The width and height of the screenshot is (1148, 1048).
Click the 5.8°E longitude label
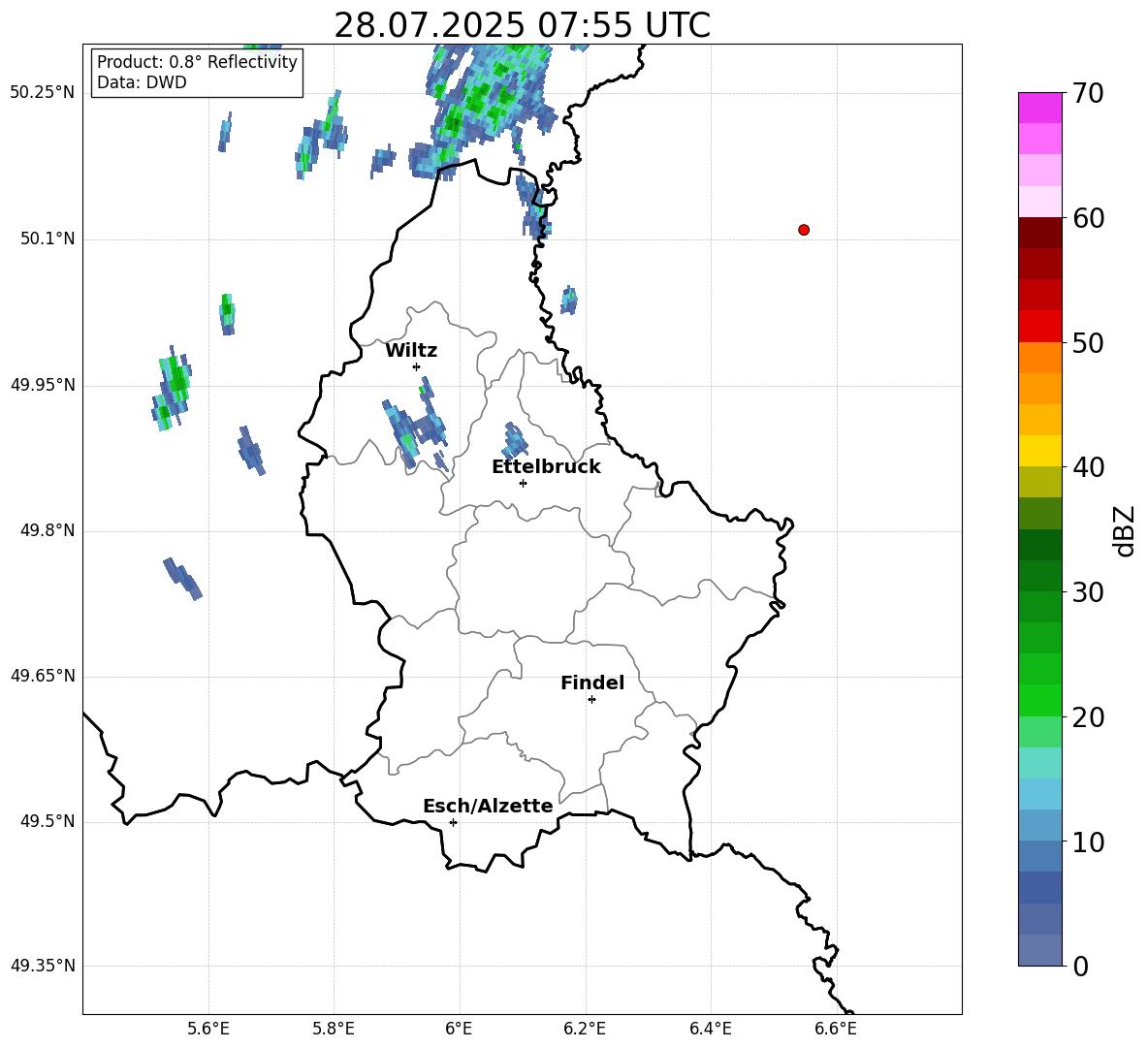point(334,1029)
